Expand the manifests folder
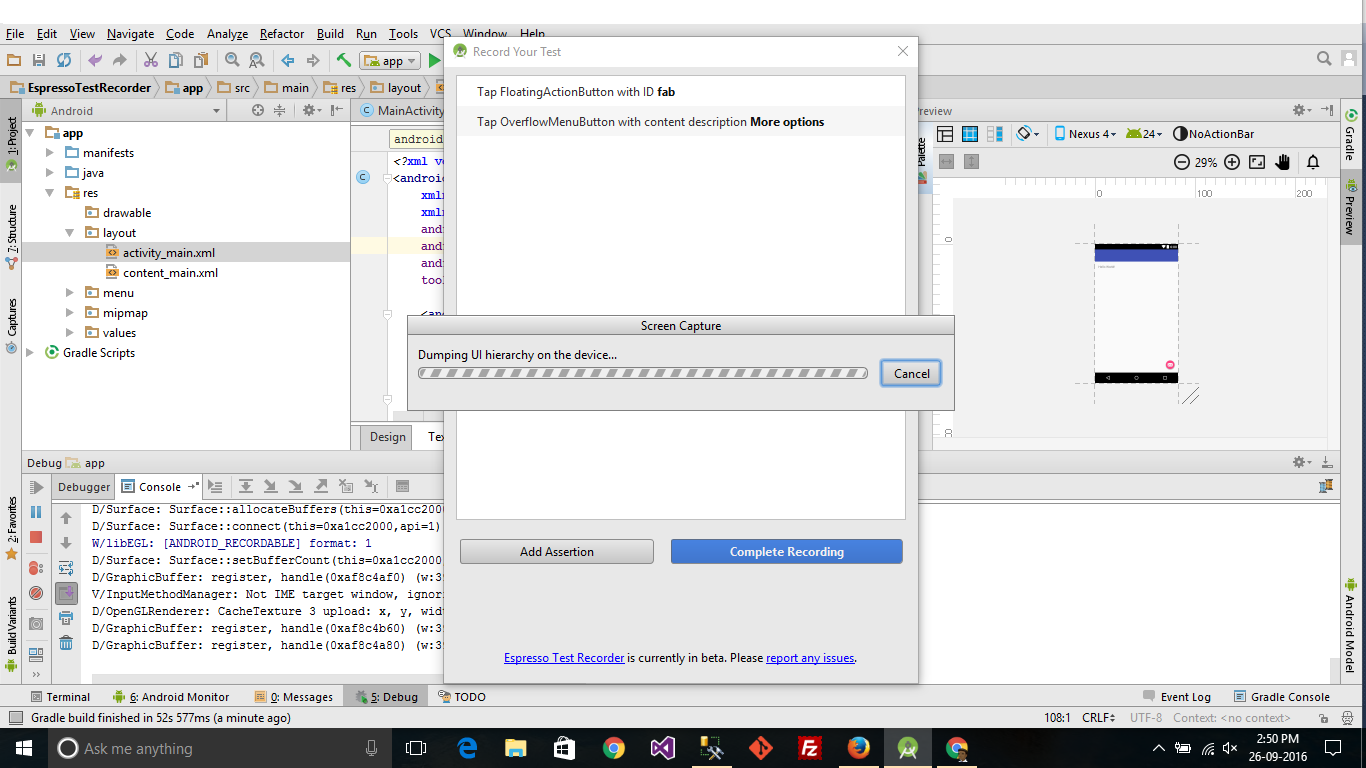1366x768 pixels. pos(51,153)
